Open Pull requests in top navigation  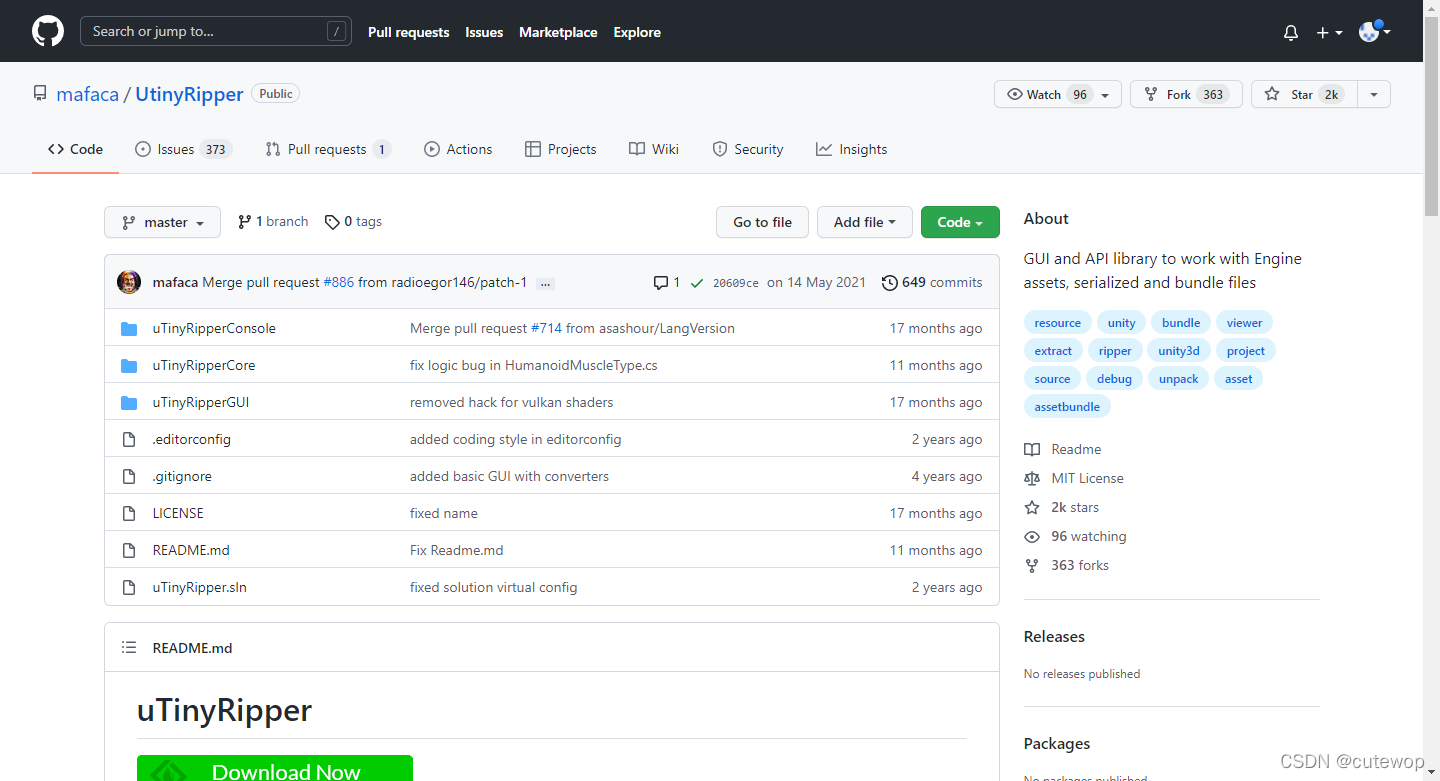(408, 32)
